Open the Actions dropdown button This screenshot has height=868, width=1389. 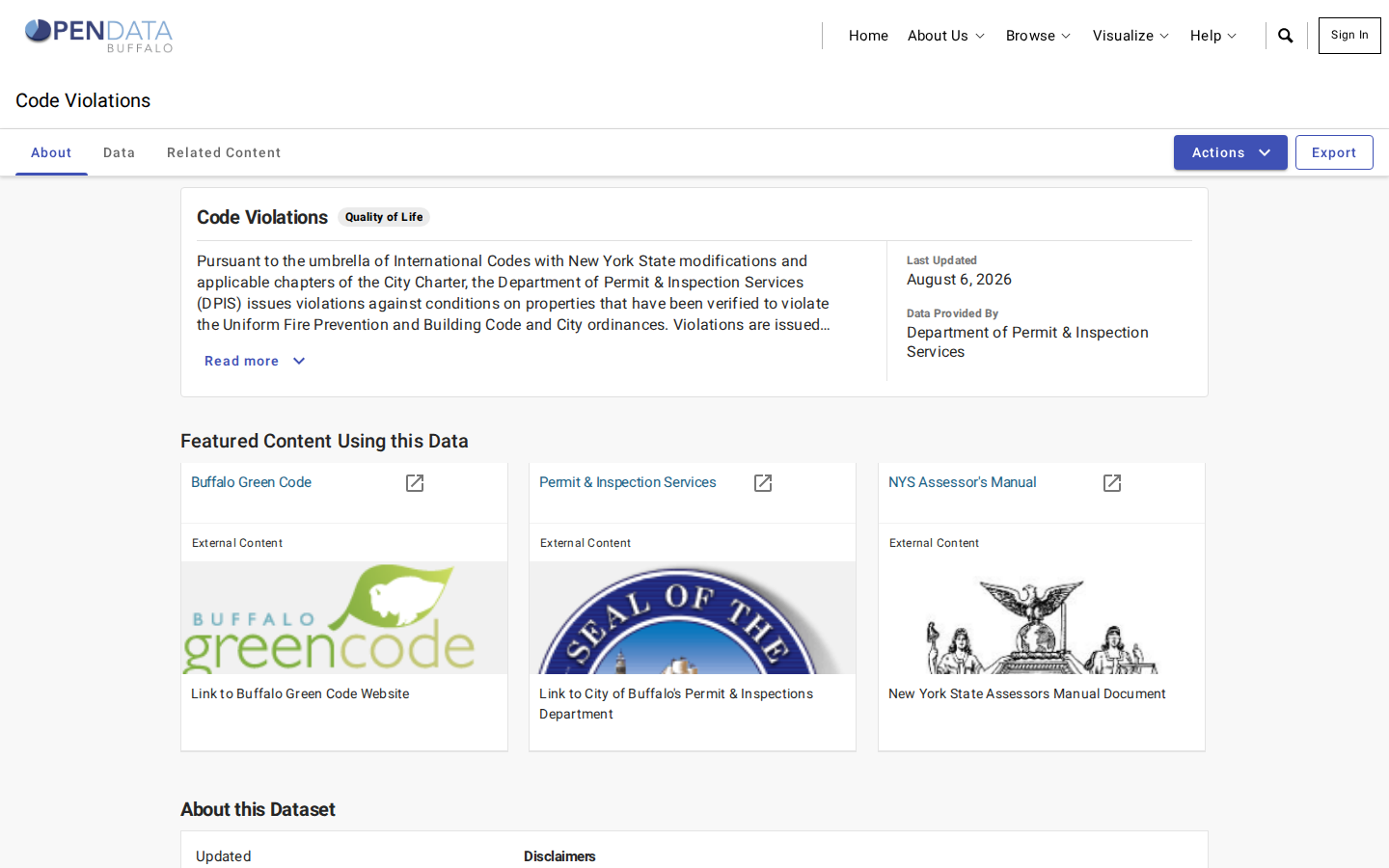tap(1230, 152)
